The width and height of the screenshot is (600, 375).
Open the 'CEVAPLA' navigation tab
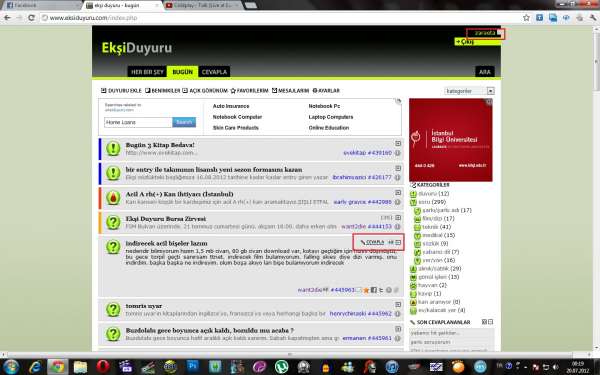214,72
